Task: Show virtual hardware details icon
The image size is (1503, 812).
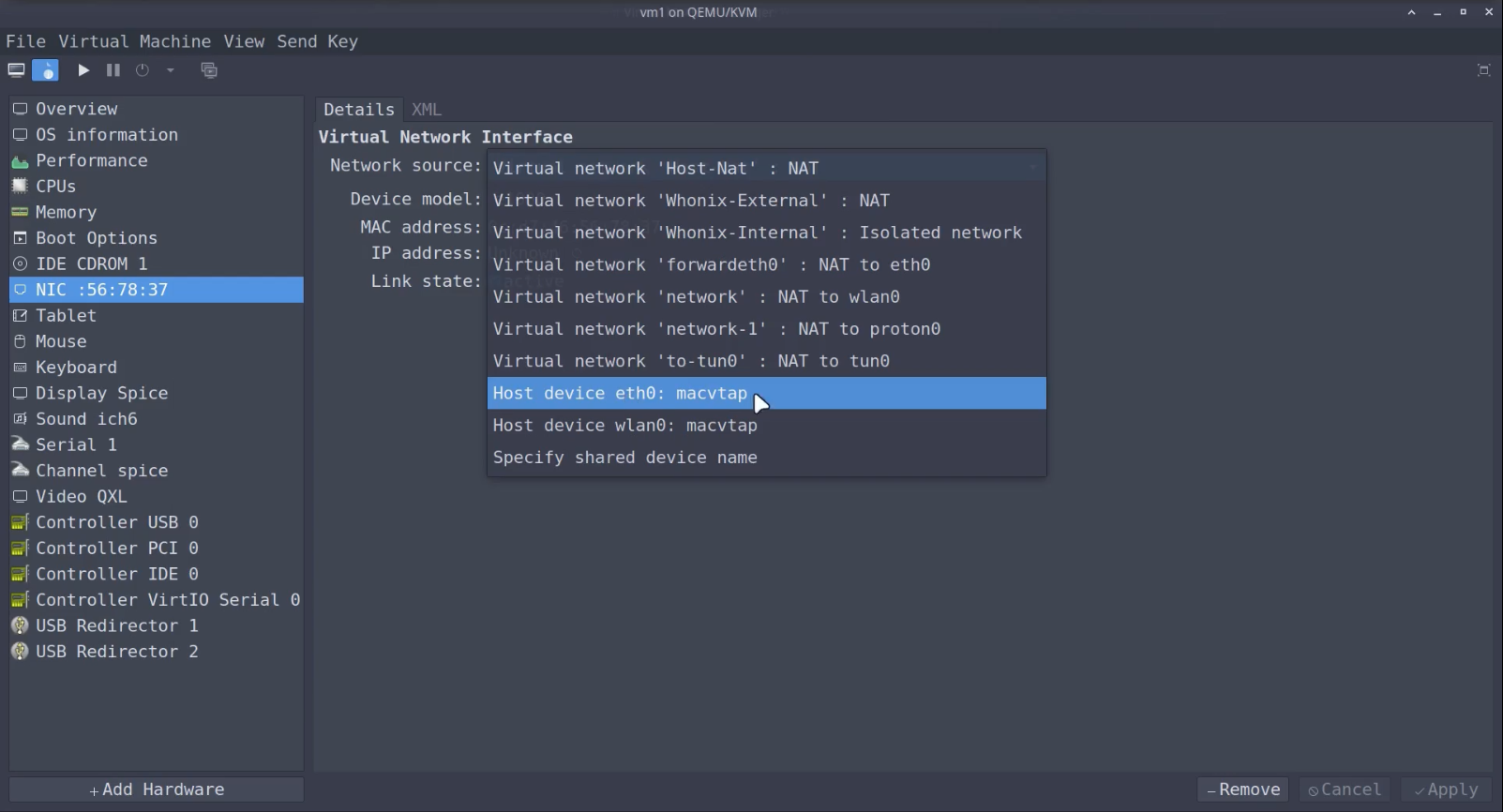Action: pos(45,70)
